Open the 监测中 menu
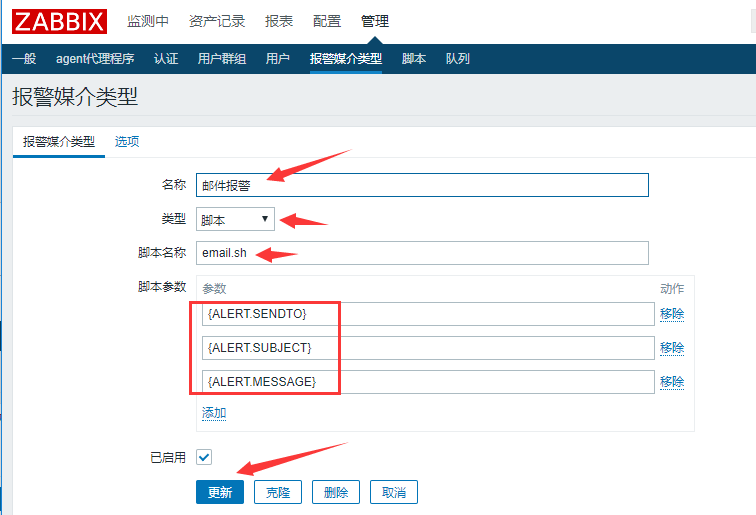 (x=148, y=21)
